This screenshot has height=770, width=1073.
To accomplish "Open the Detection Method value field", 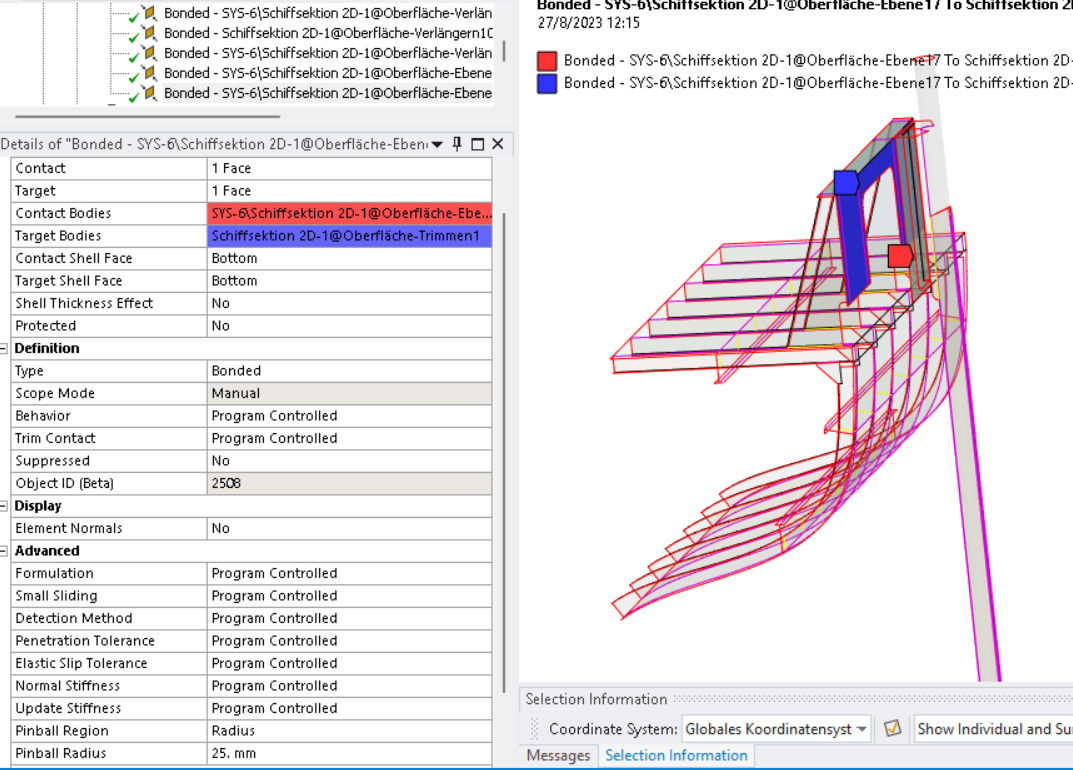I will click(350, 619).
